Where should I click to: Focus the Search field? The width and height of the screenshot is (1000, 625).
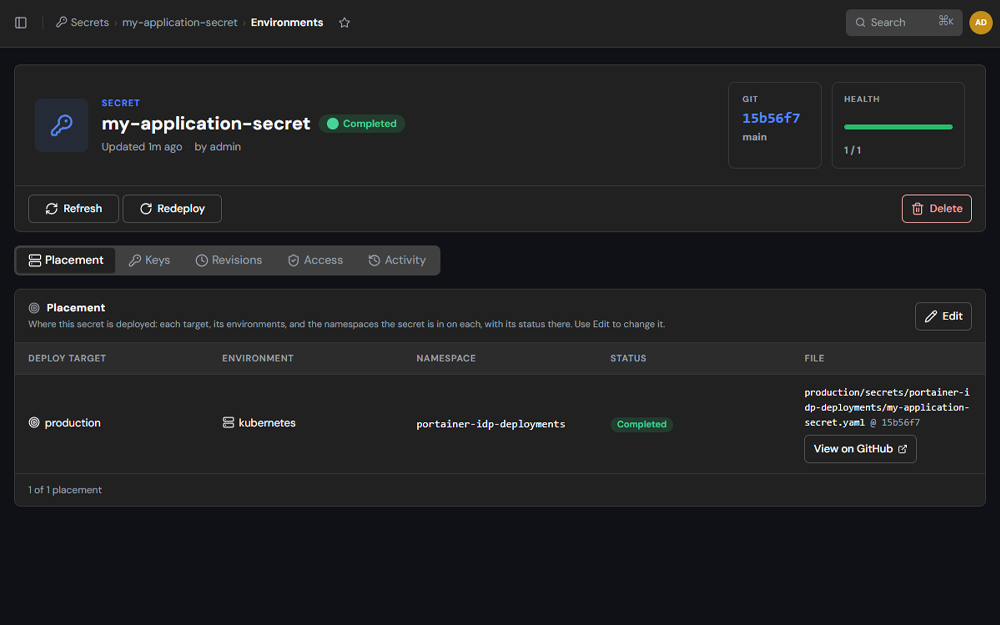[904, 22]
